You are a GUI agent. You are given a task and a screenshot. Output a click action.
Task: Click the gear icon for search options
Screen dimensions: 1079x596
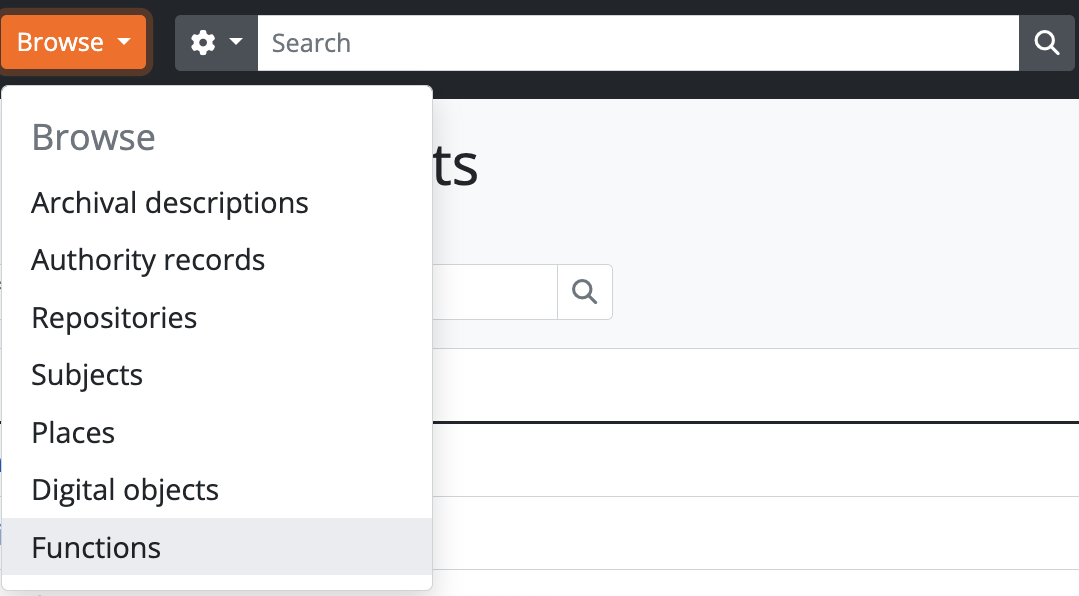(x=203, y=43)
